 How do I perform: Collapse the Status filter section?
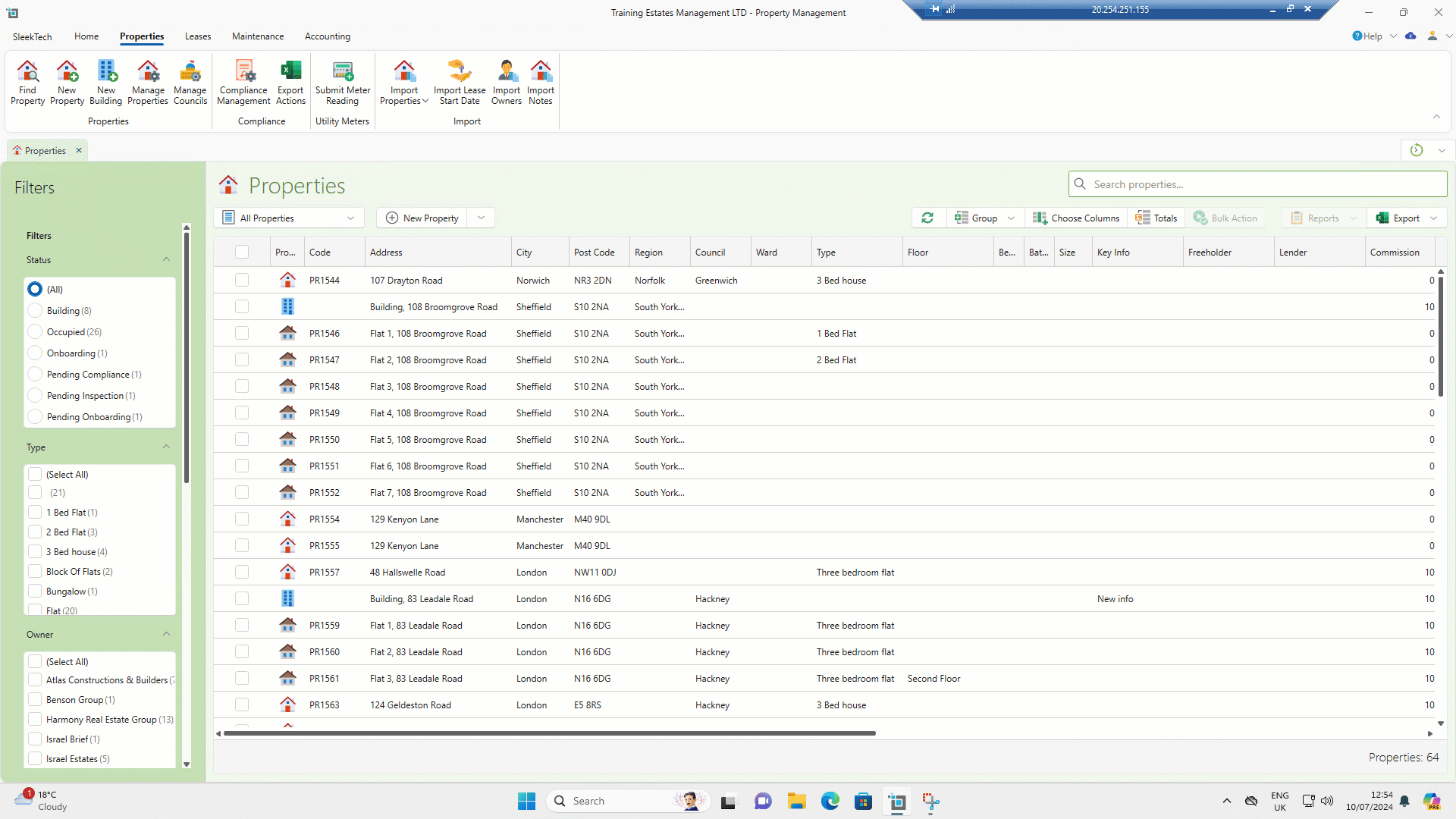(166, 259)
